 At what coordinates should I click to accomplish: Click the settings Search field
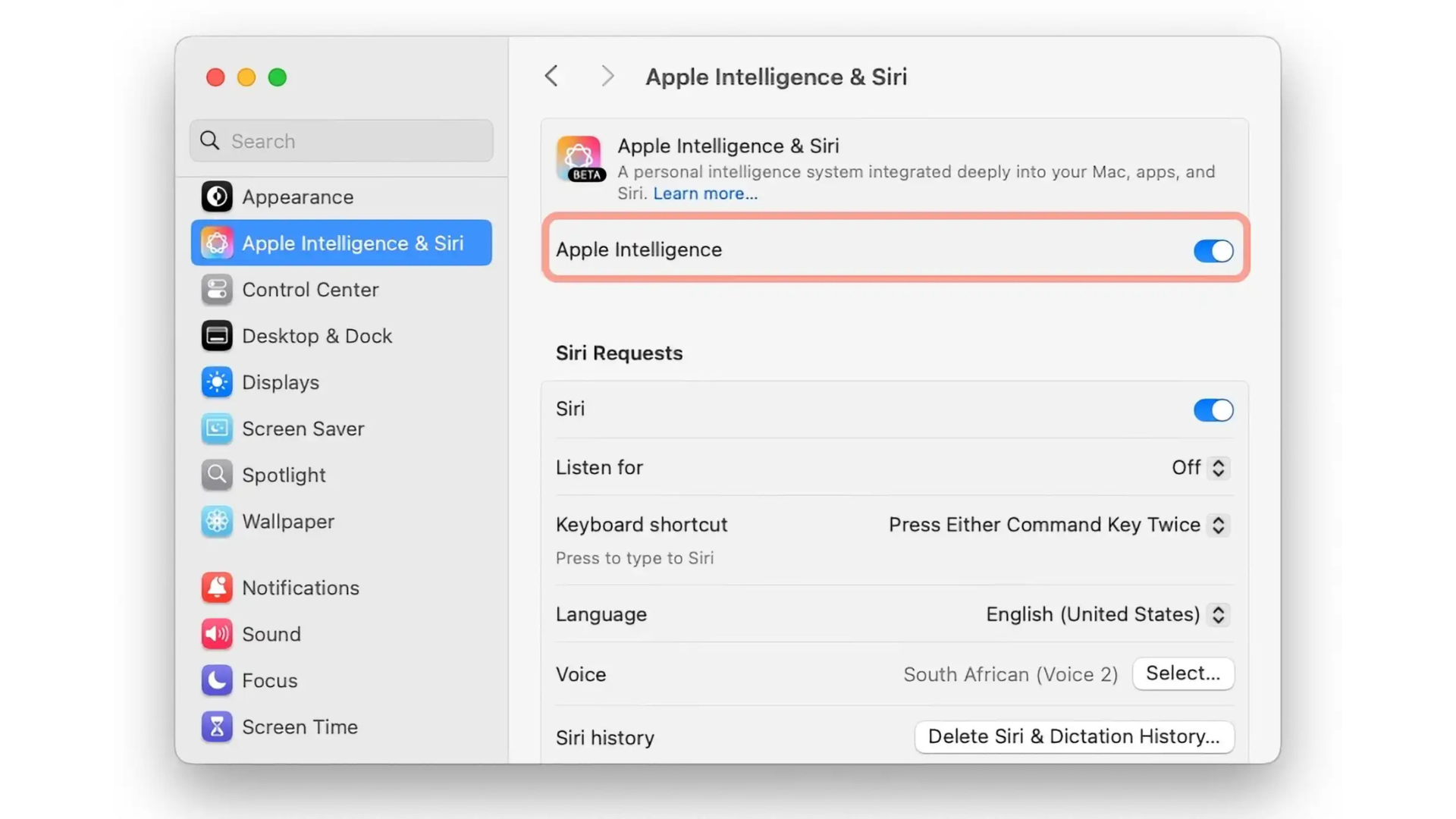[x=341, y=141]
